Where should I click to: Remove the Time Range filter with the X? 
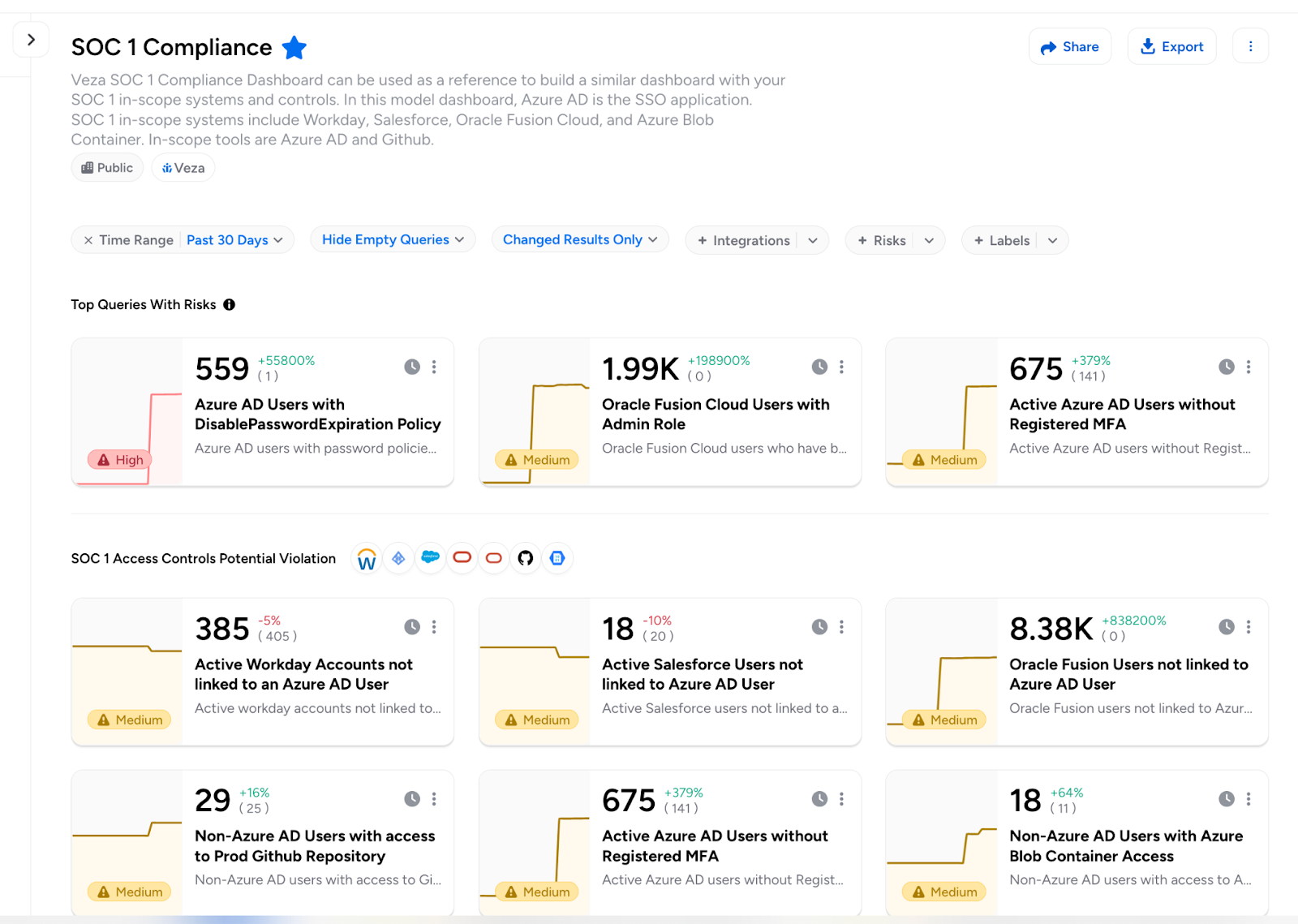88,240
